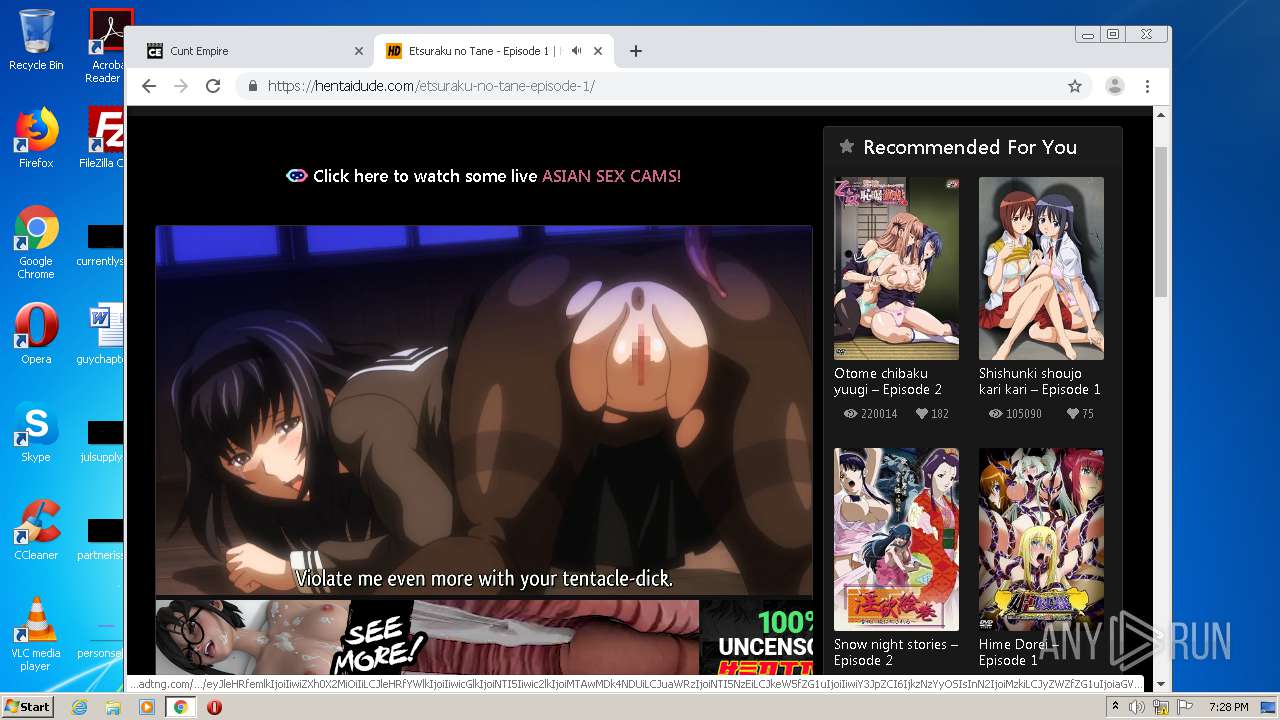
Task: Select the julsupply desktop file
Action: 102,442
